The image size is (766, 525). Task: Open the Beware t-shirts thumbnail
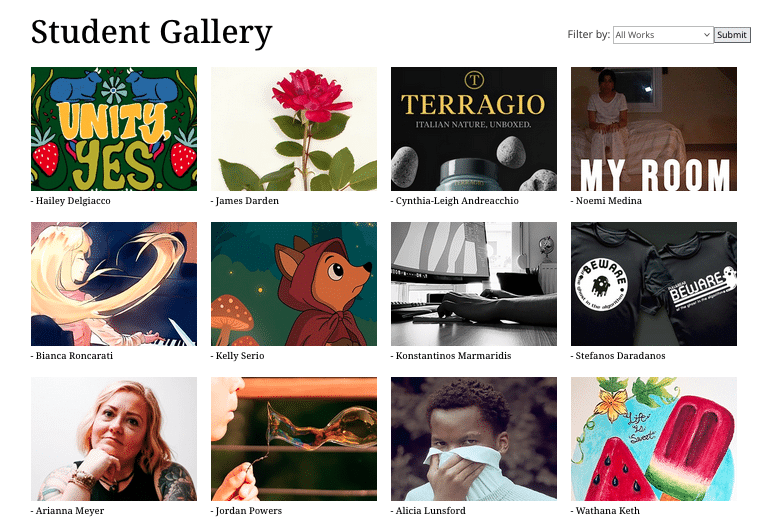[x=654, y=284]
